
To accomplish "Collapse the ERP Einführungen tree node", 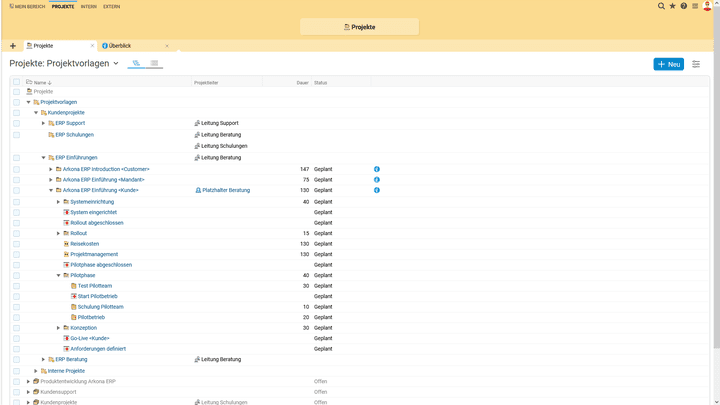I will click(43, 158).
